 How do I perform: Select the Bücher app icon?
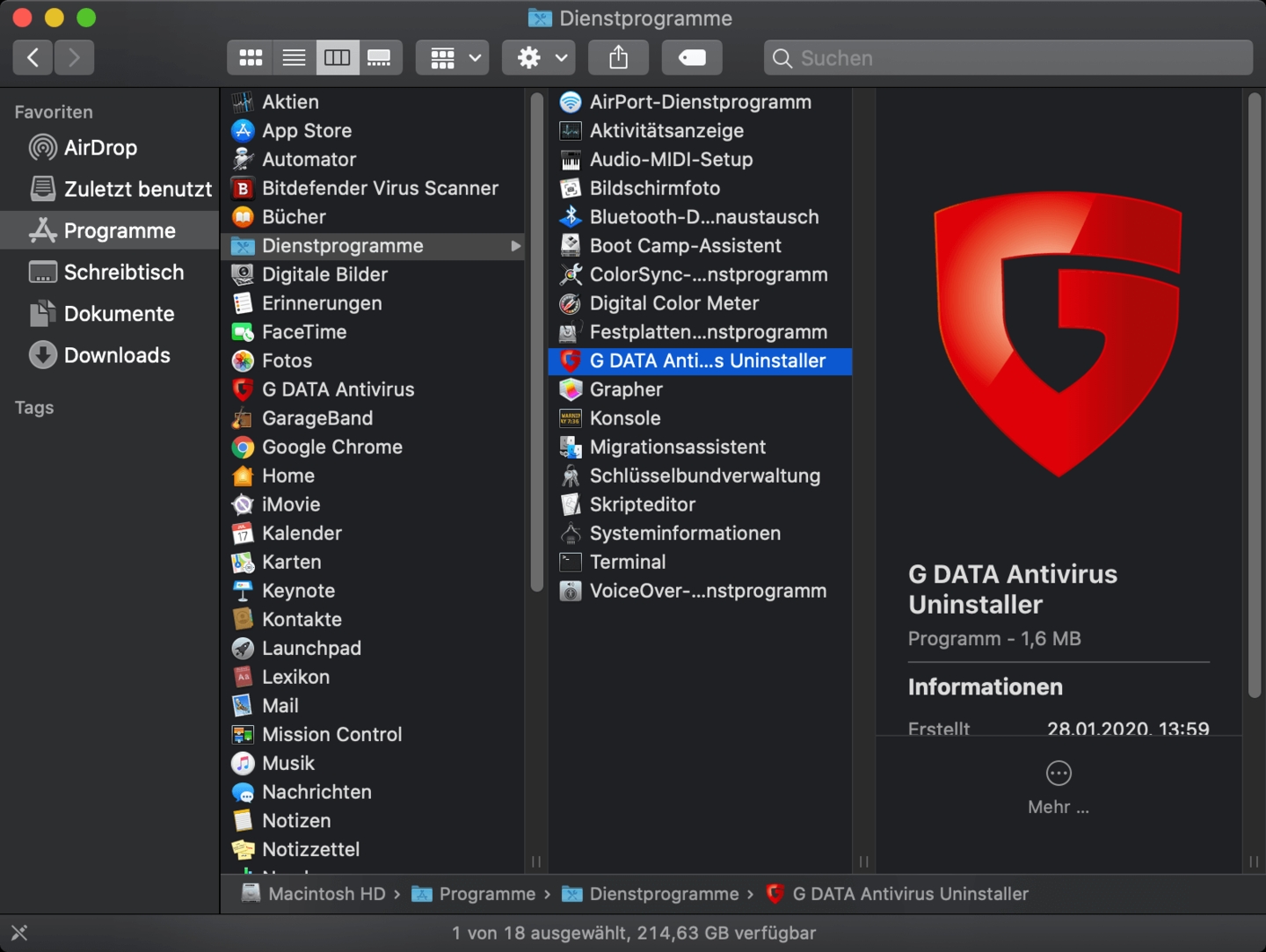click(243, 217)
